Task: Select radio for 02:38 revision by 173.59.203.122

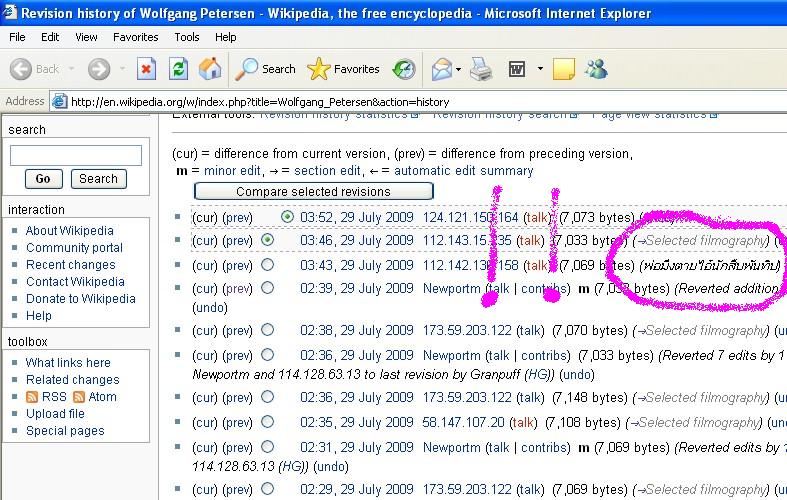Action: (268, 330)
